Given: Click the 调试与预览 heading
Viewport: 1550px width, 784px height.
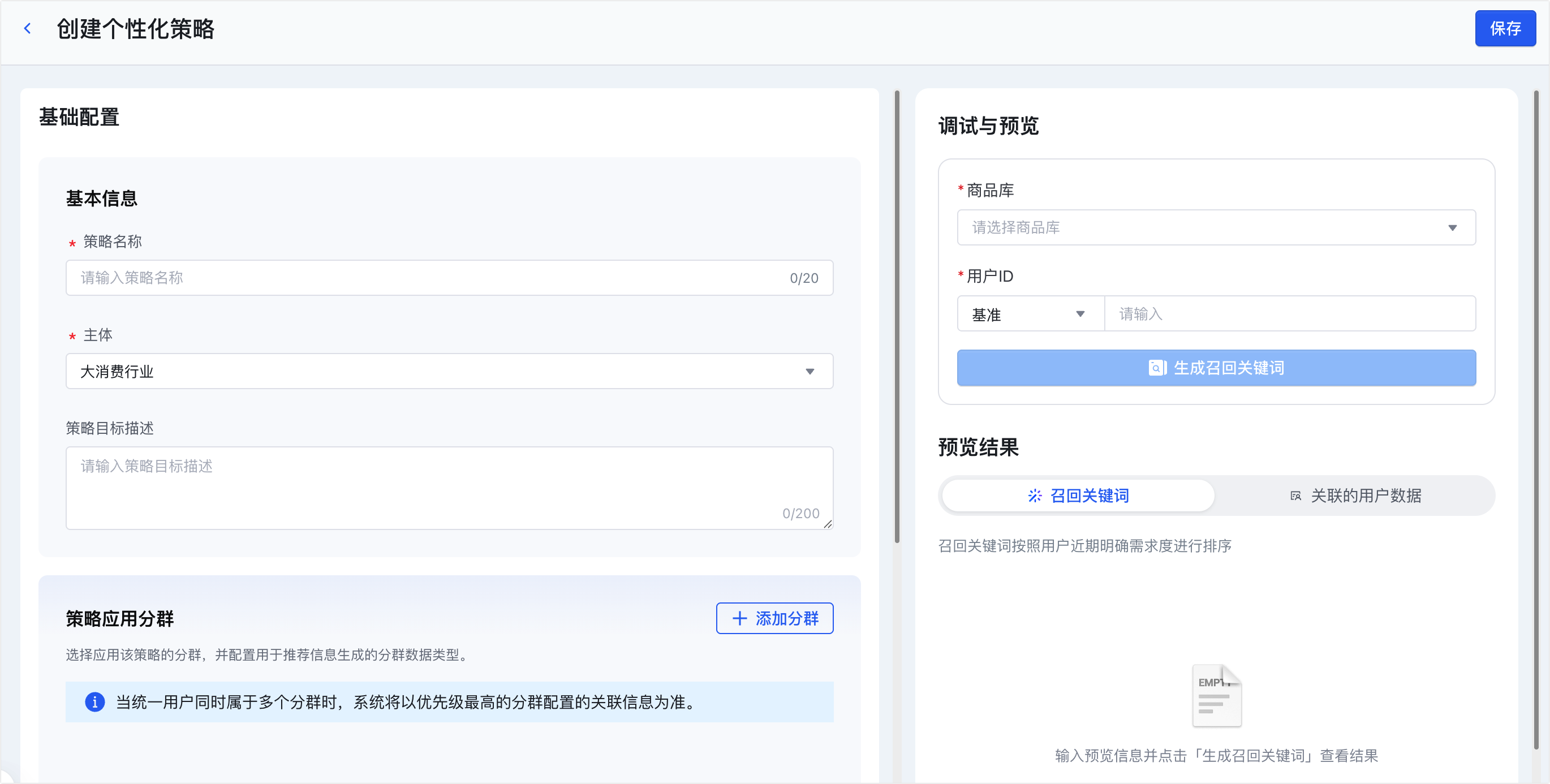Looking at the screenshot, I should point(988,126).
